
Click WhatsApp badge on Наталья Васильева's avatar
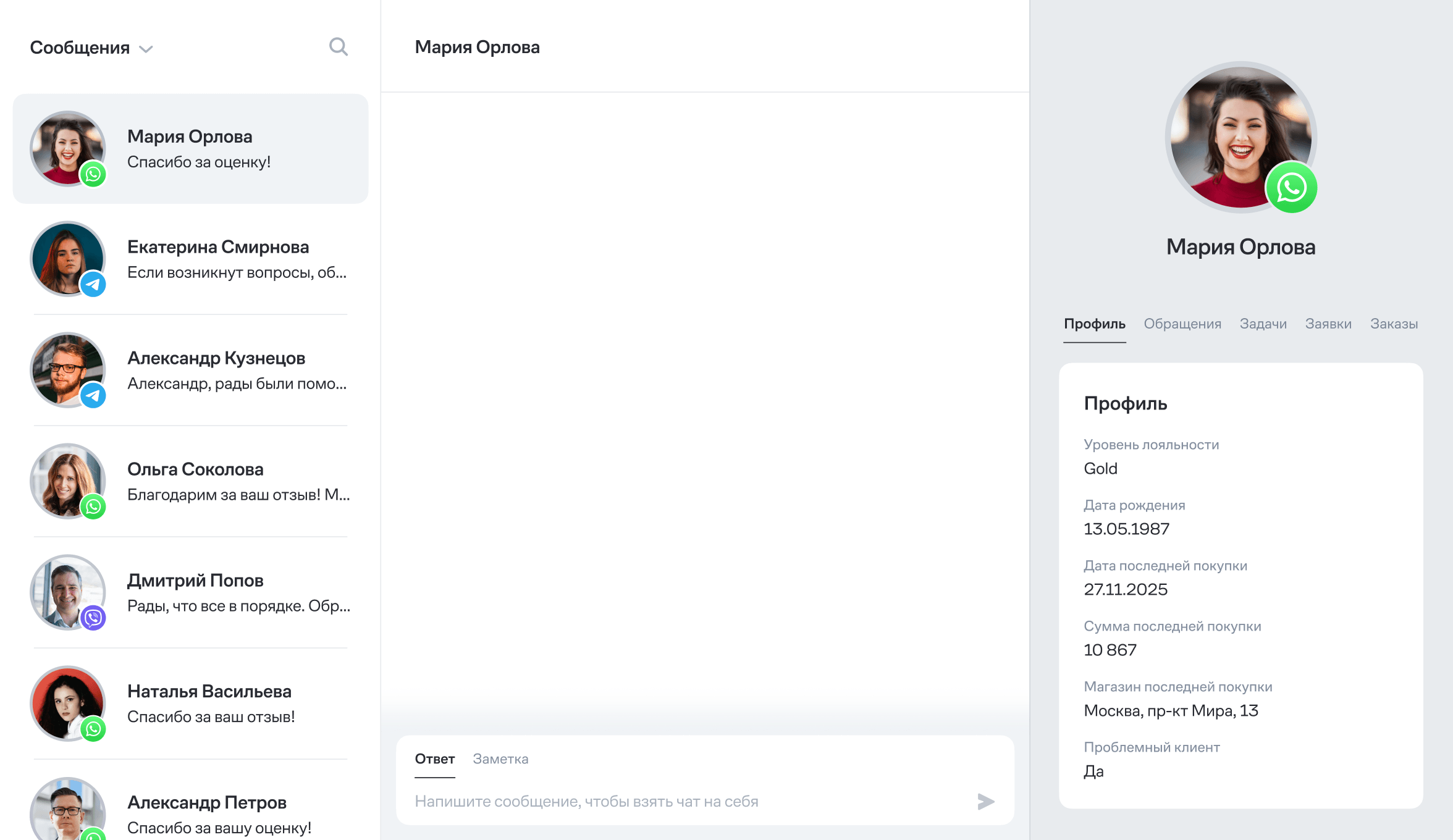93,729
